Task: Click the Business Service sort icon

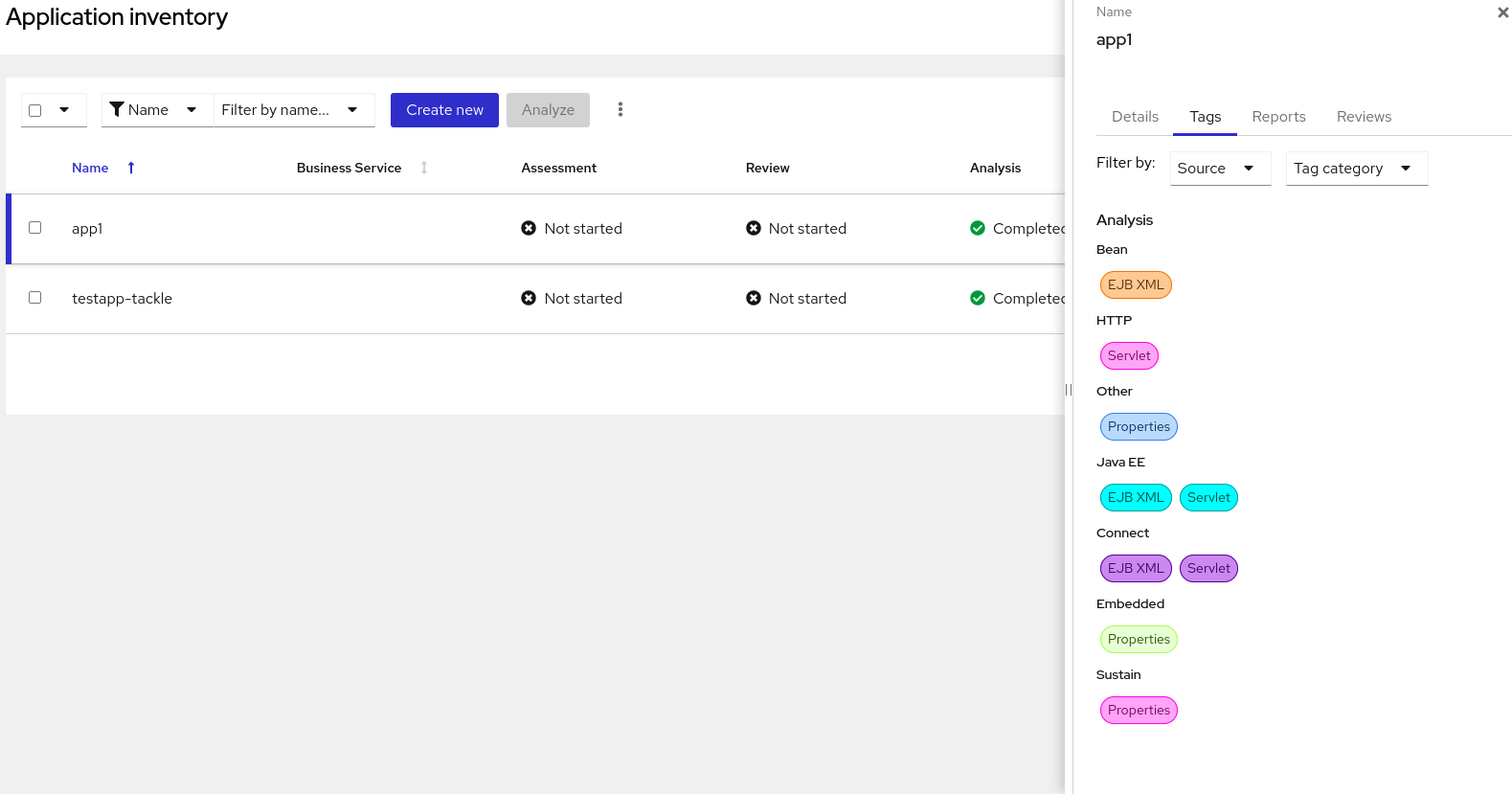Action: pos(424,168)
